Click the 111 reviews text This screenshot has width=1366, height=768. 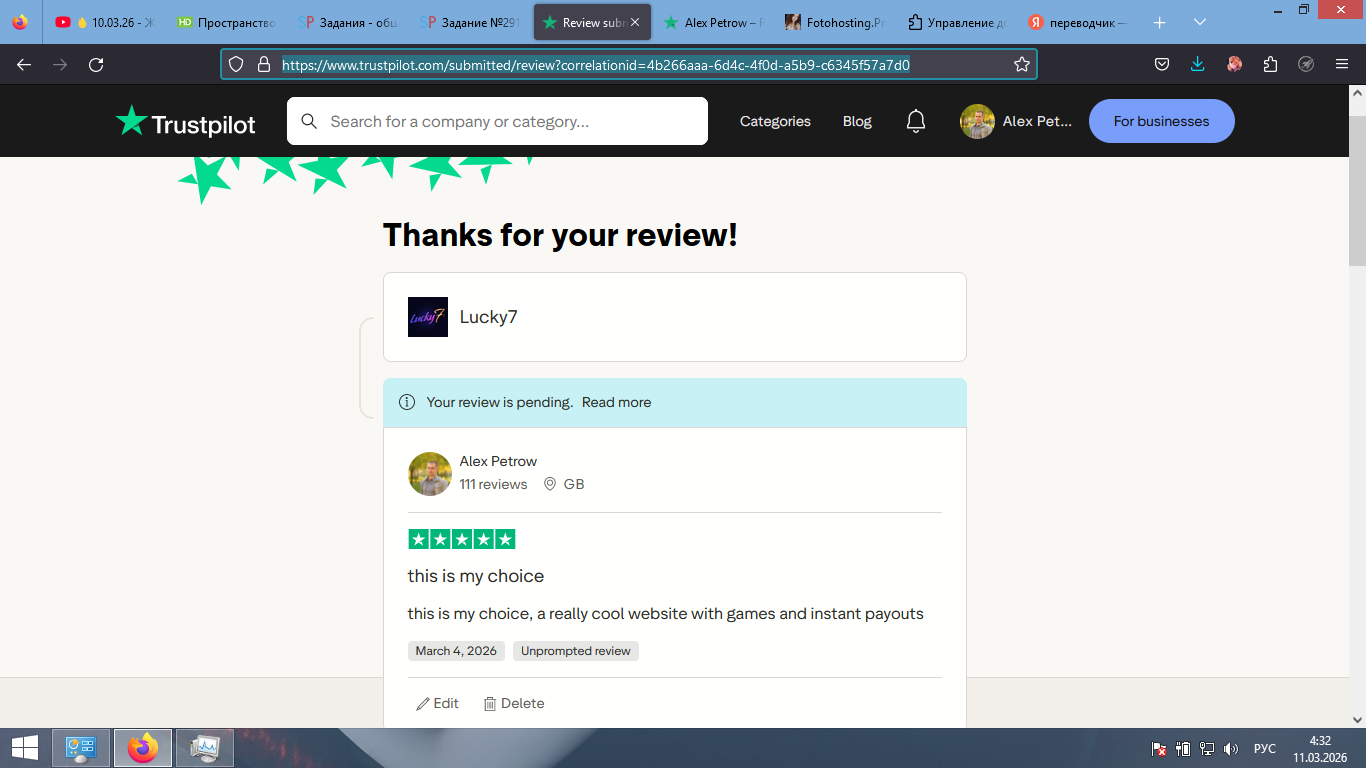coord(493,484)
